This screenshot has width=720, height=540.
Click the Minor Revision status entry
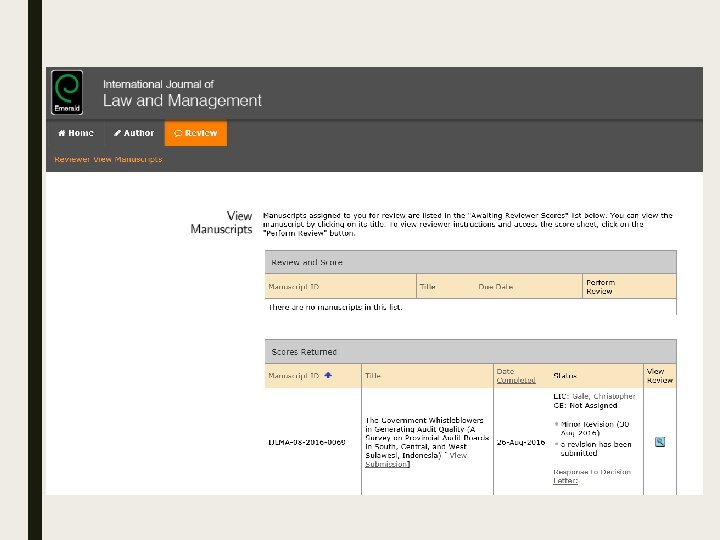coord(595,428)
